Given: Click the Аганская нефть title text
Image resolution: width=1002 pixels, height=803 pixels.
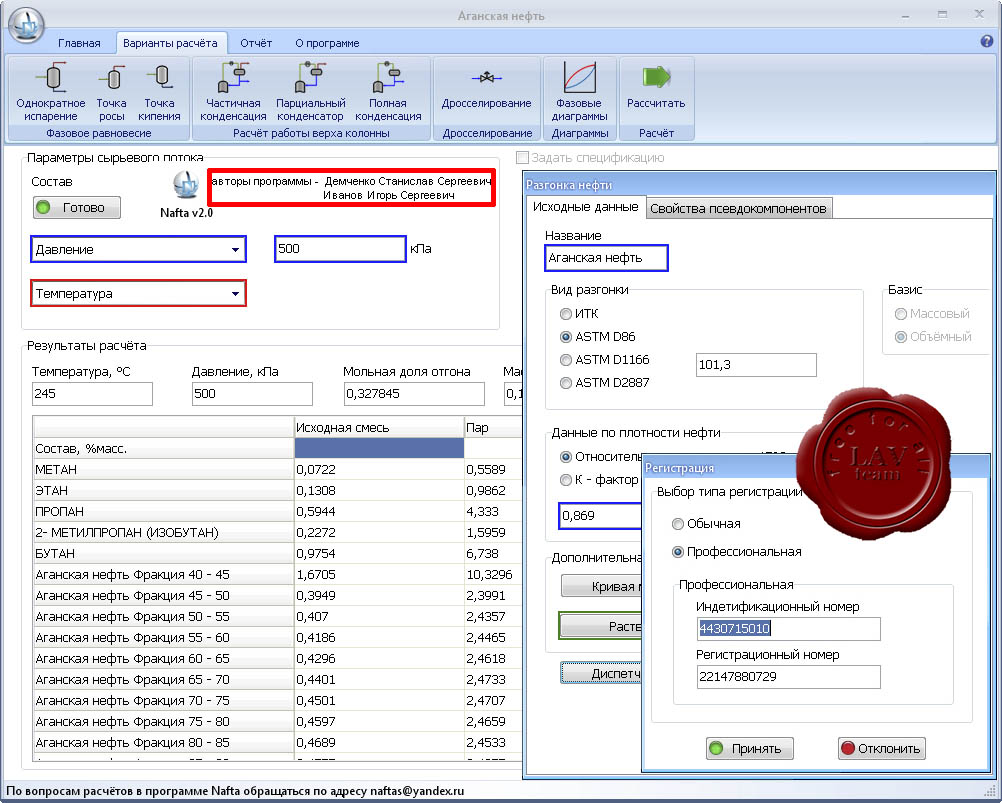Looking at the screenshot, I should coord(501,16).
